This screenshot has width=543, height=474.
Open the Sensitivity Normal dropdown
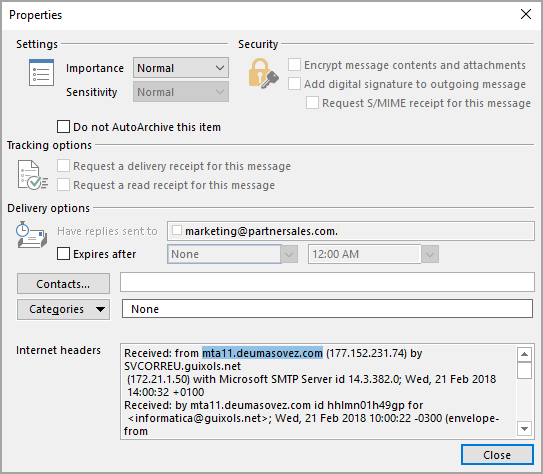181,92
